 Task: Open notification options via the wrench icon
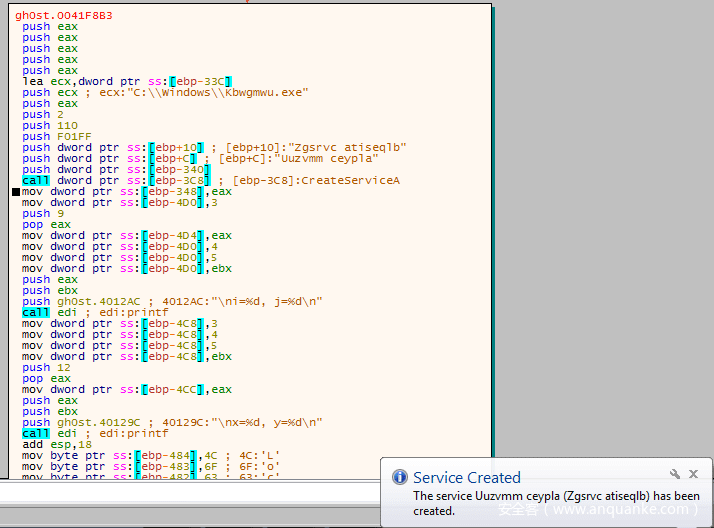[x=675, y=474]
